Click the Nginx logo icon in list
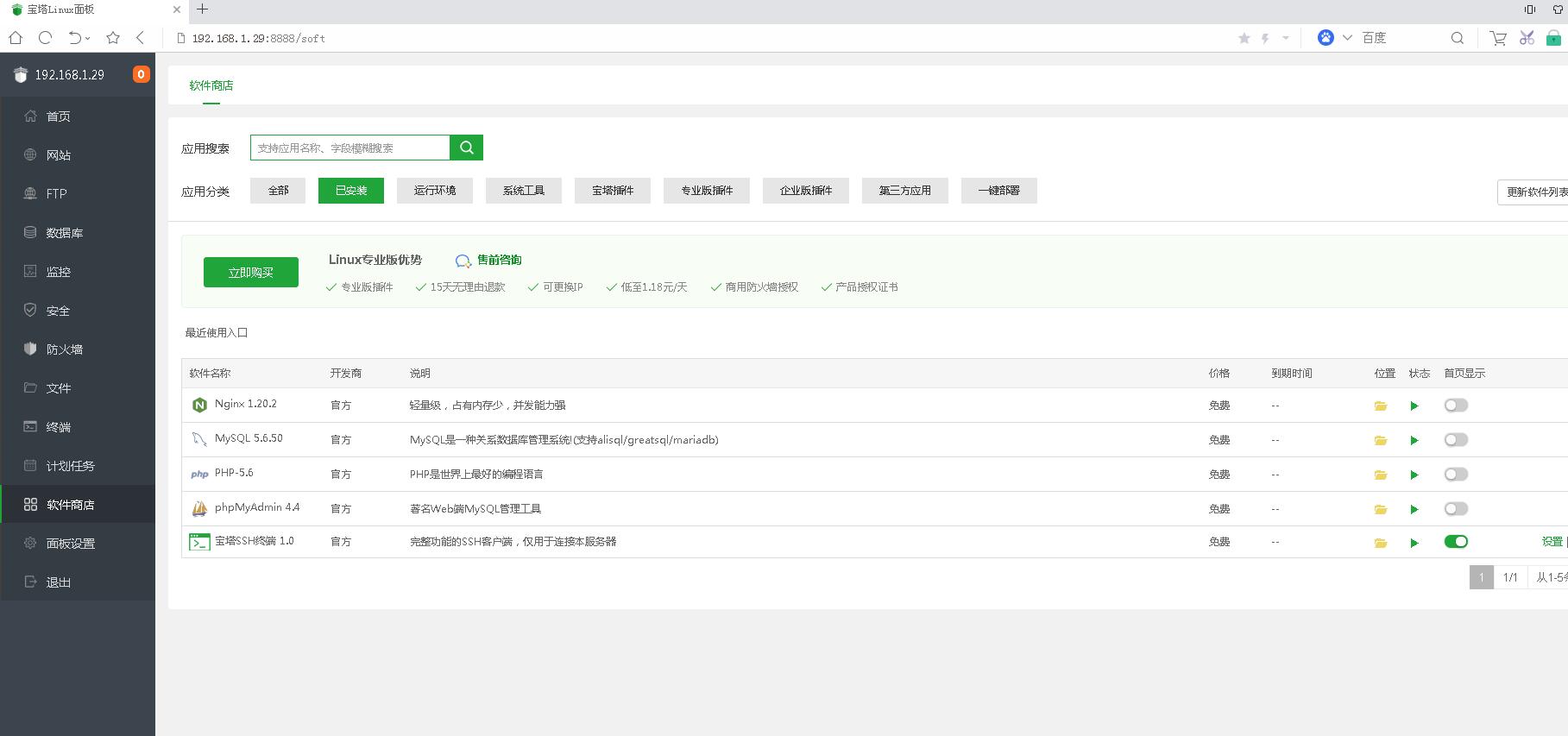 click(x=199, y=405)
